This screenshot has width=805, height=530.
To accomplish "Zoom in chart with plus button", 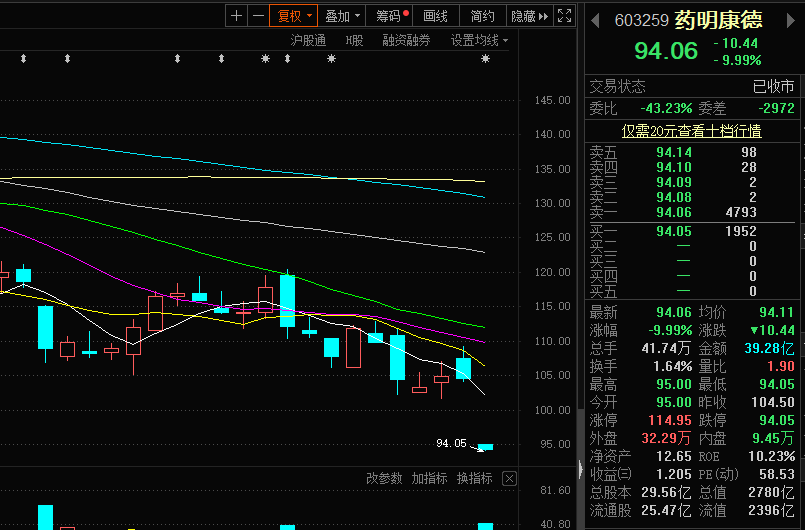I will [236, 16].
